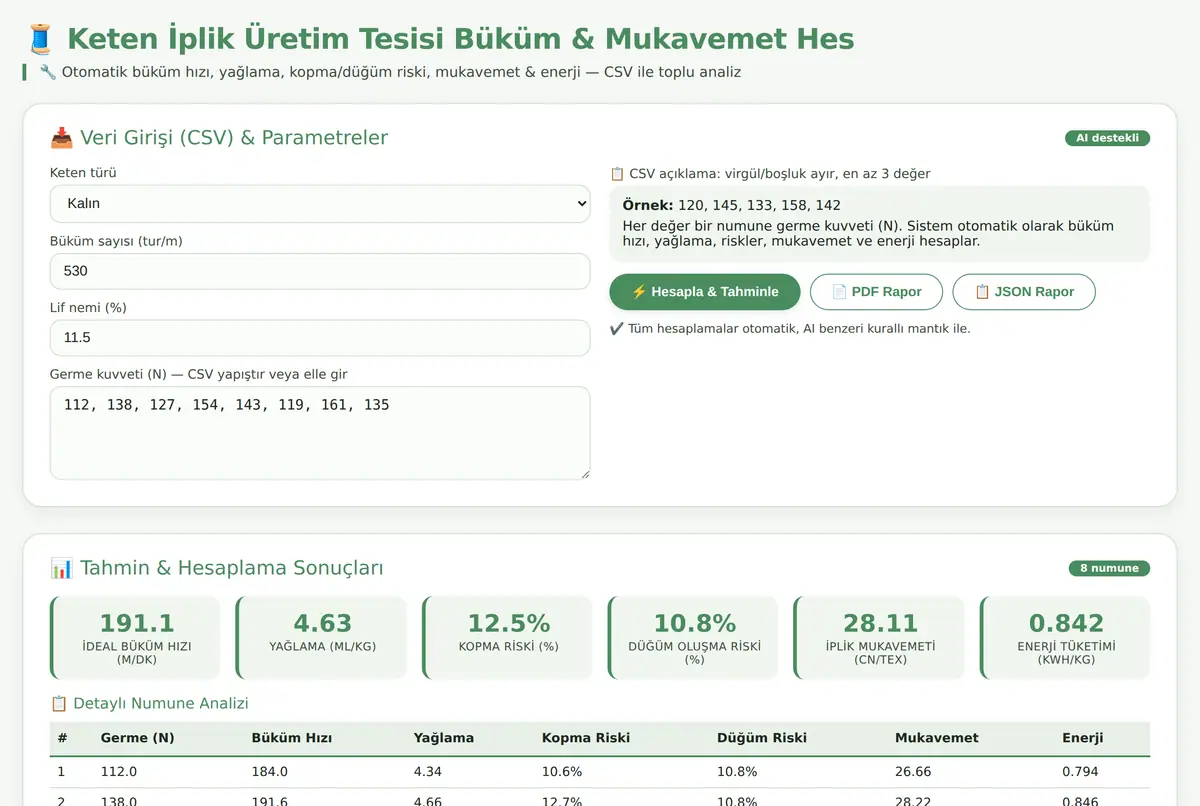Click the thread spool icon in title
This screenshot has width=1200, height=806.
40,39
